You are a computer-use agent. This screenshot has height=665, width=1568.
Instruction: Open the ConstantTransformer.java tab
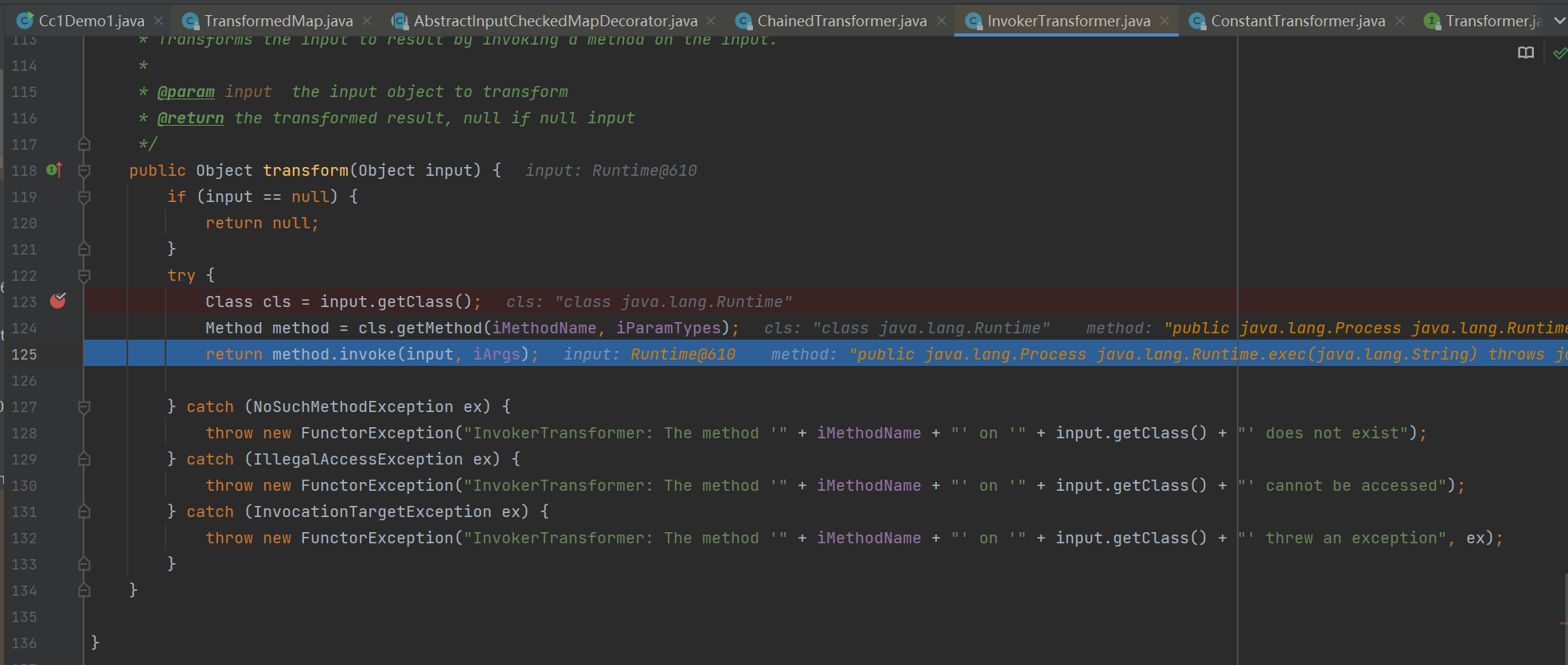1297,21
